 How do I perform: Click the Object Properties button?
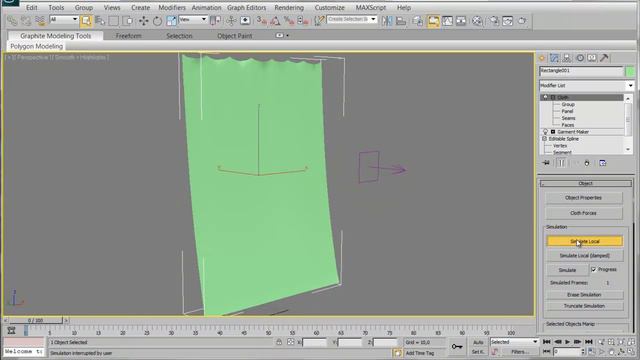click(584, 198)
